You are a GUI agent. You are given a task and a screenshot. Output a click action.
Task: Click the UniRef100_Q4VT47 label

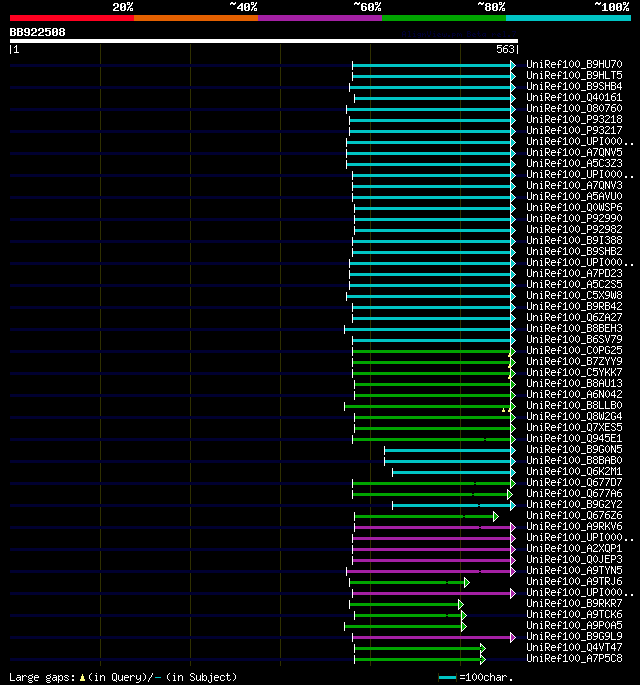(x=574, y=647)
